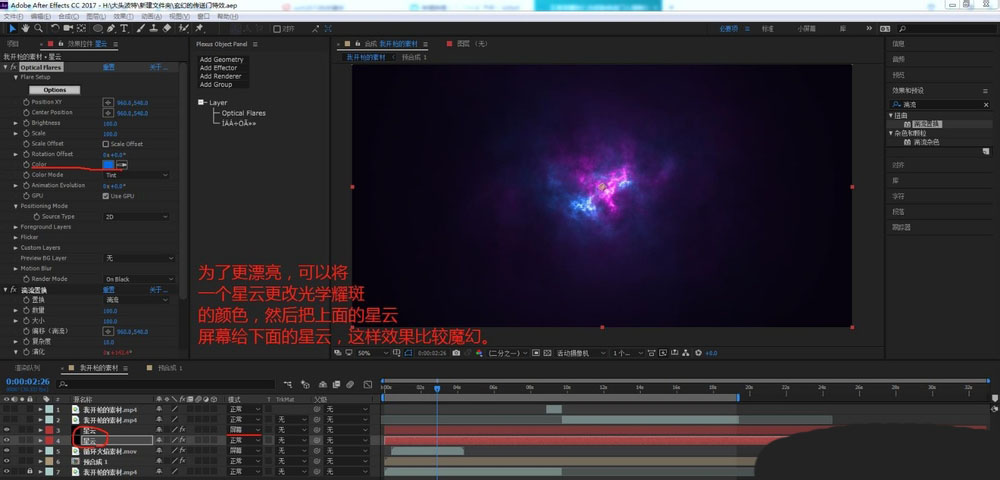
Task: Toggle visibility eye of layer 3
Action: pos(7,429)
